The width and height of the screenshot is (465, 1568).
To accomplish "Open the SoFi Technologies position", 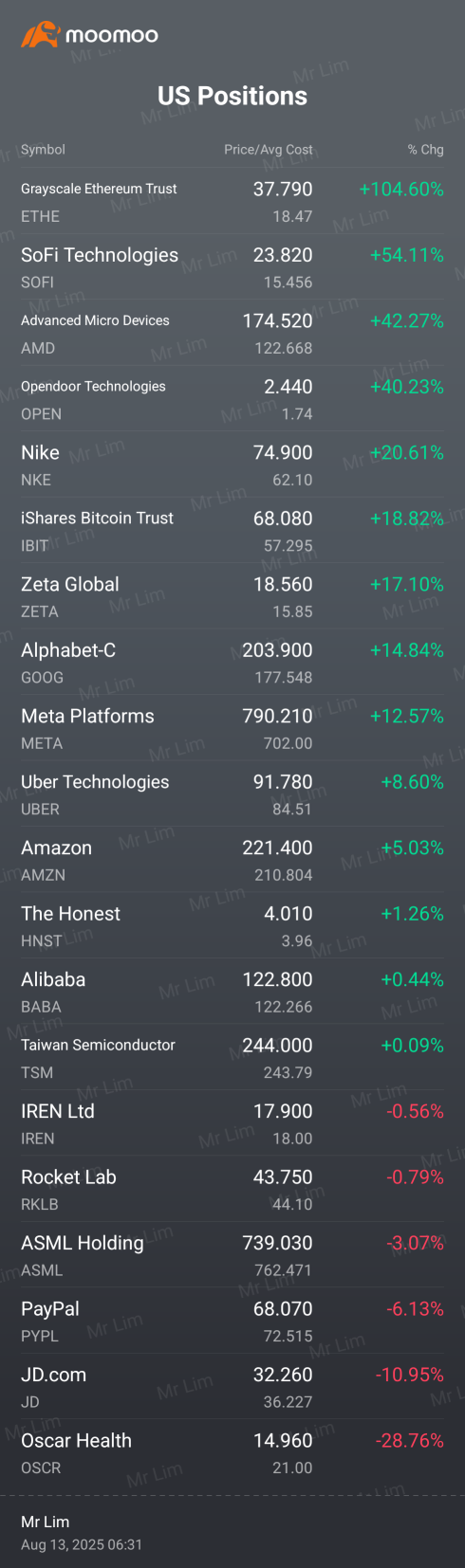I will click(x=232, y=267).
